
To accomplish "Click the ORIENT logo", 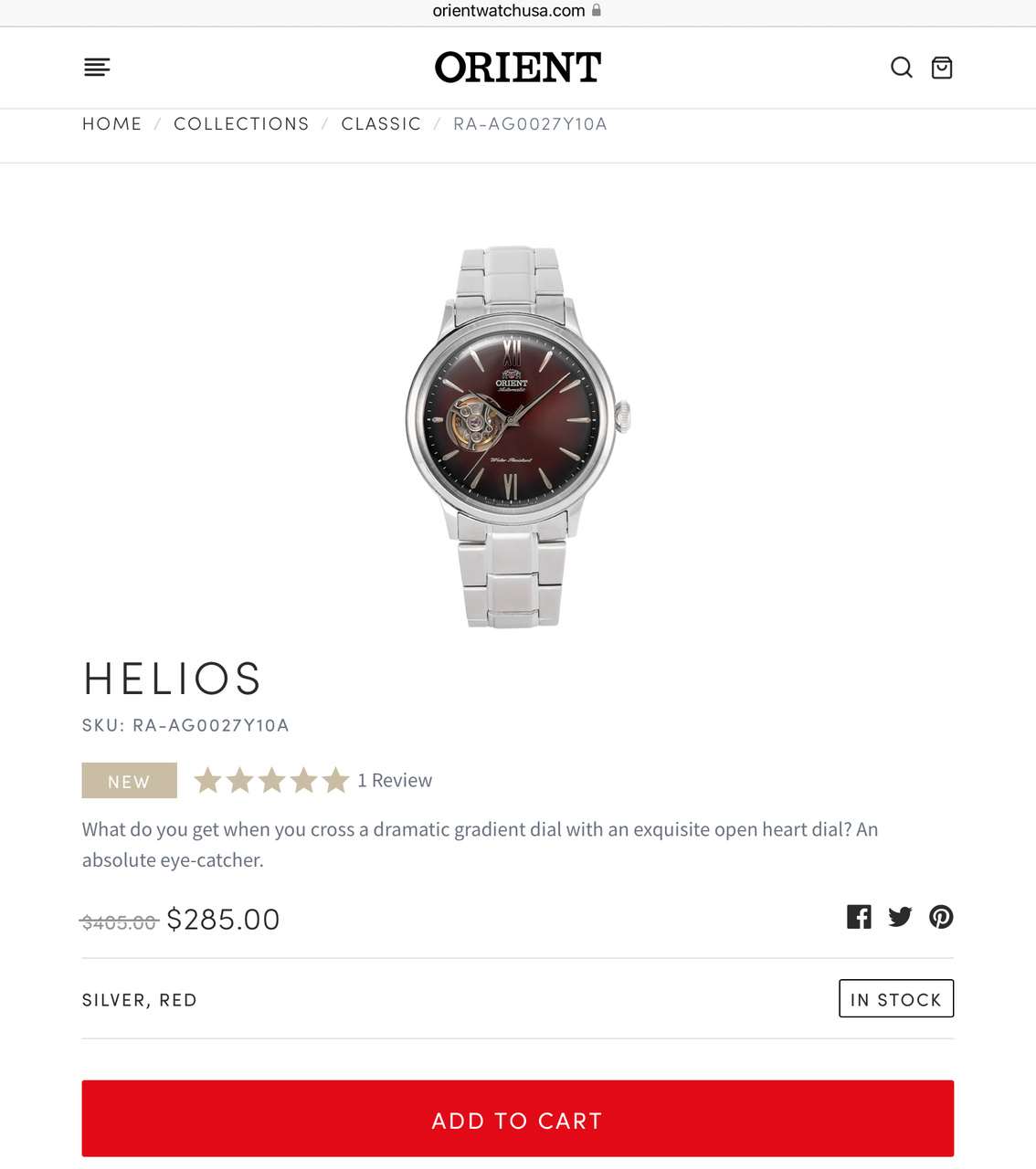I will click(518, 68).
